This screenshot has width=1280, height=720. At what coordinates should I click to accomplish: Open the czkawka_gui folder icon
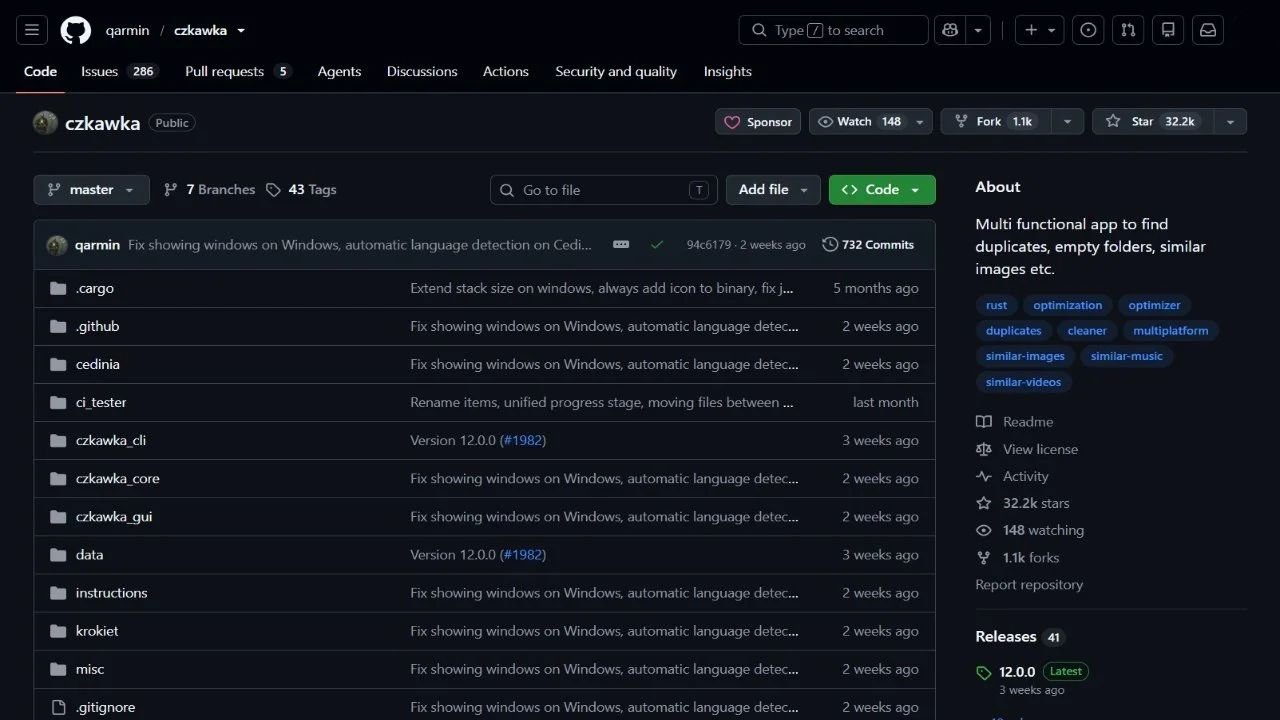tap(58, 517)
